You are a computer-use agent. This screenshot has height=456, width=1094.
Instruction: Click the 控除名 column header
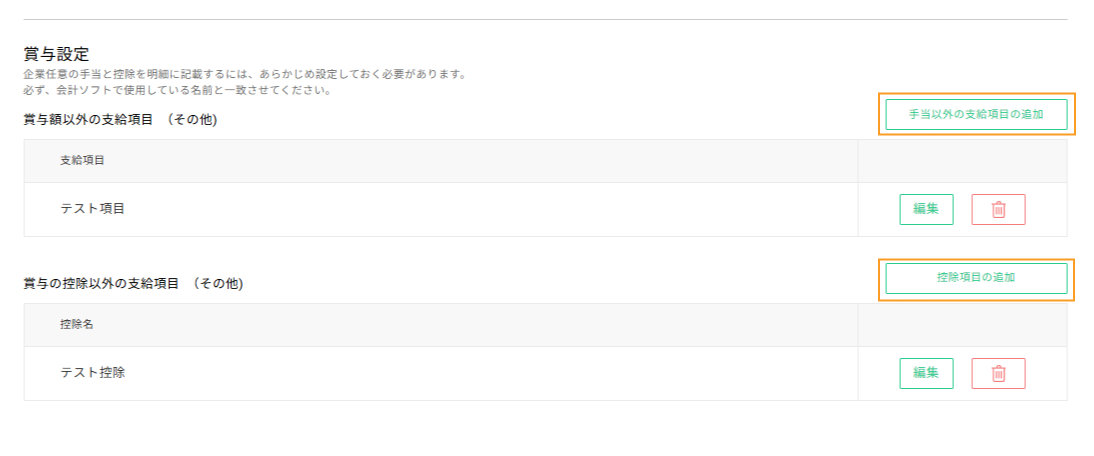(x=77, y=324)
